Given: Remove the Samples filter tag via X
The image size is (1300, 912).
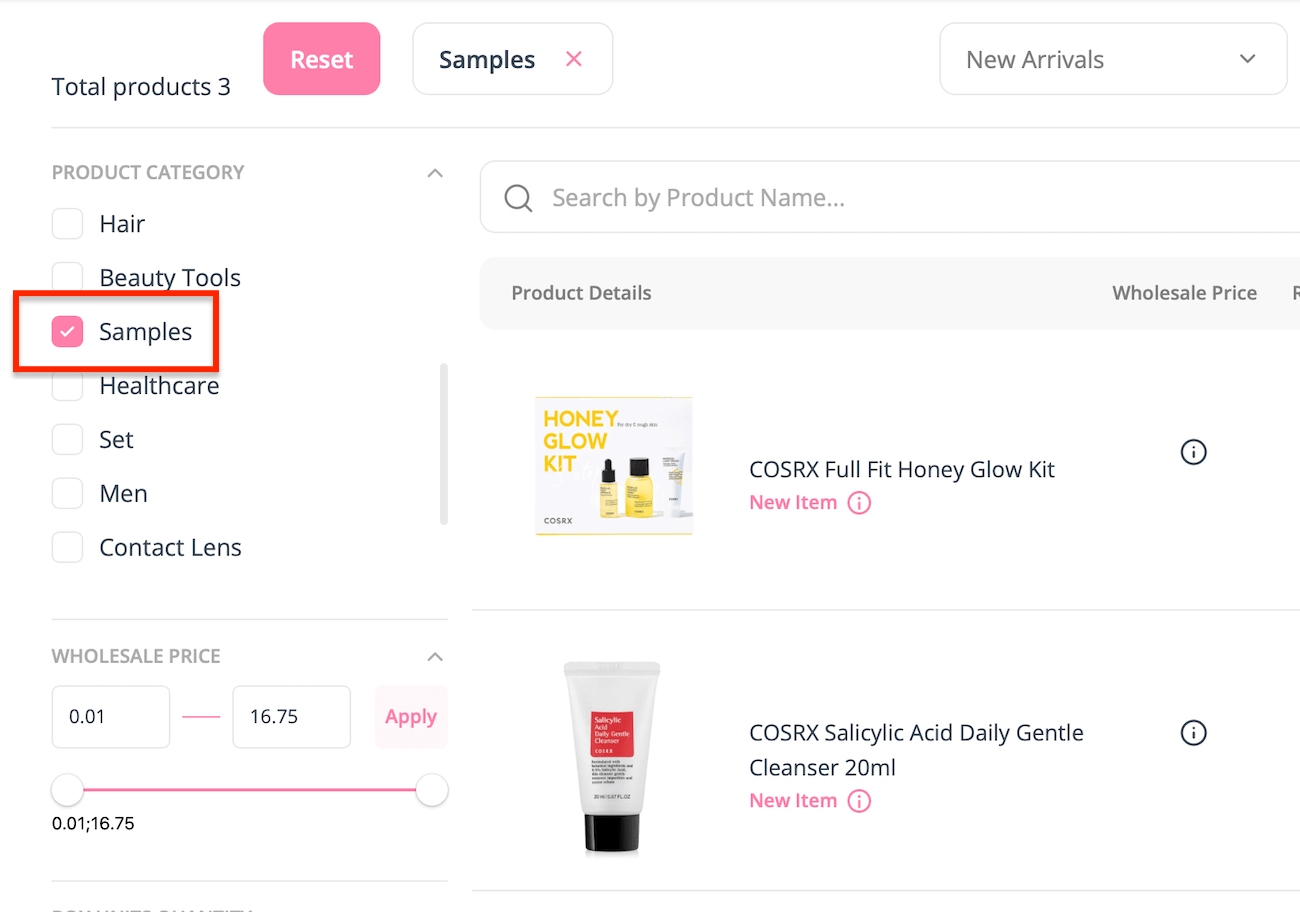Looking at the screenshot, I should [574, 59].
